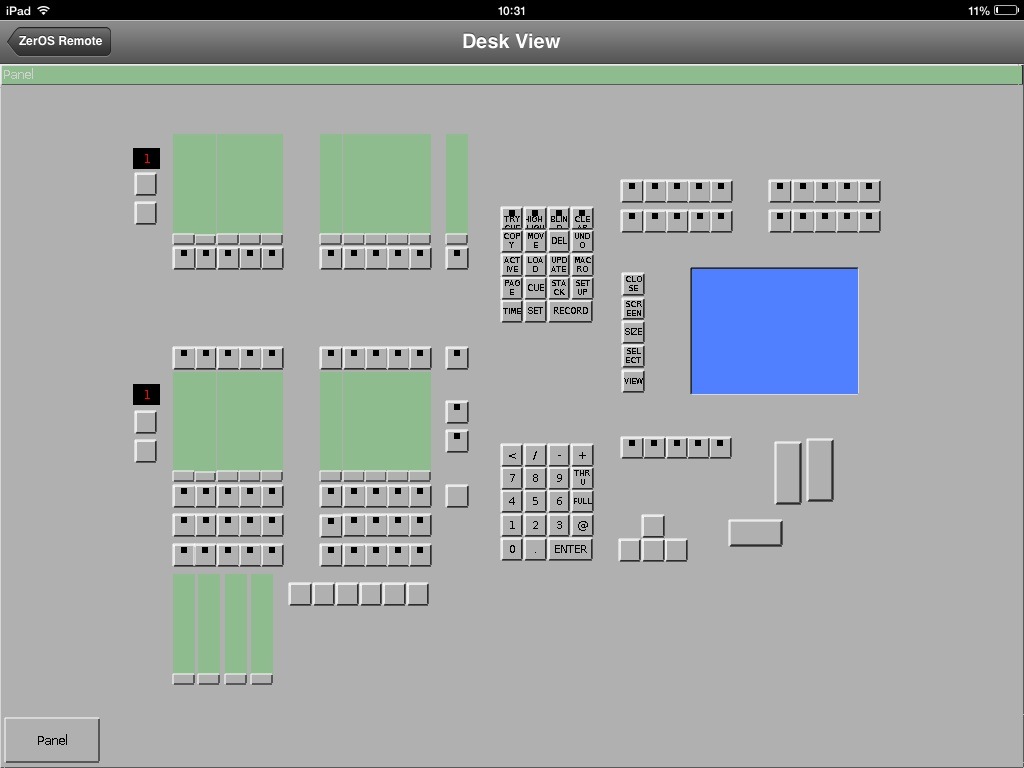Screen dimensions: 1024x768
Task: Tap the DEL key
Action: 559,240
